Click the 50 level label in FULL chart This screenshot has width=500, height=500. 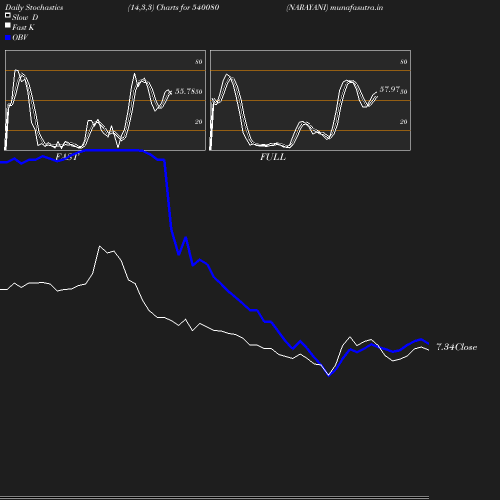pyautogui.click(x=404, y=92)
